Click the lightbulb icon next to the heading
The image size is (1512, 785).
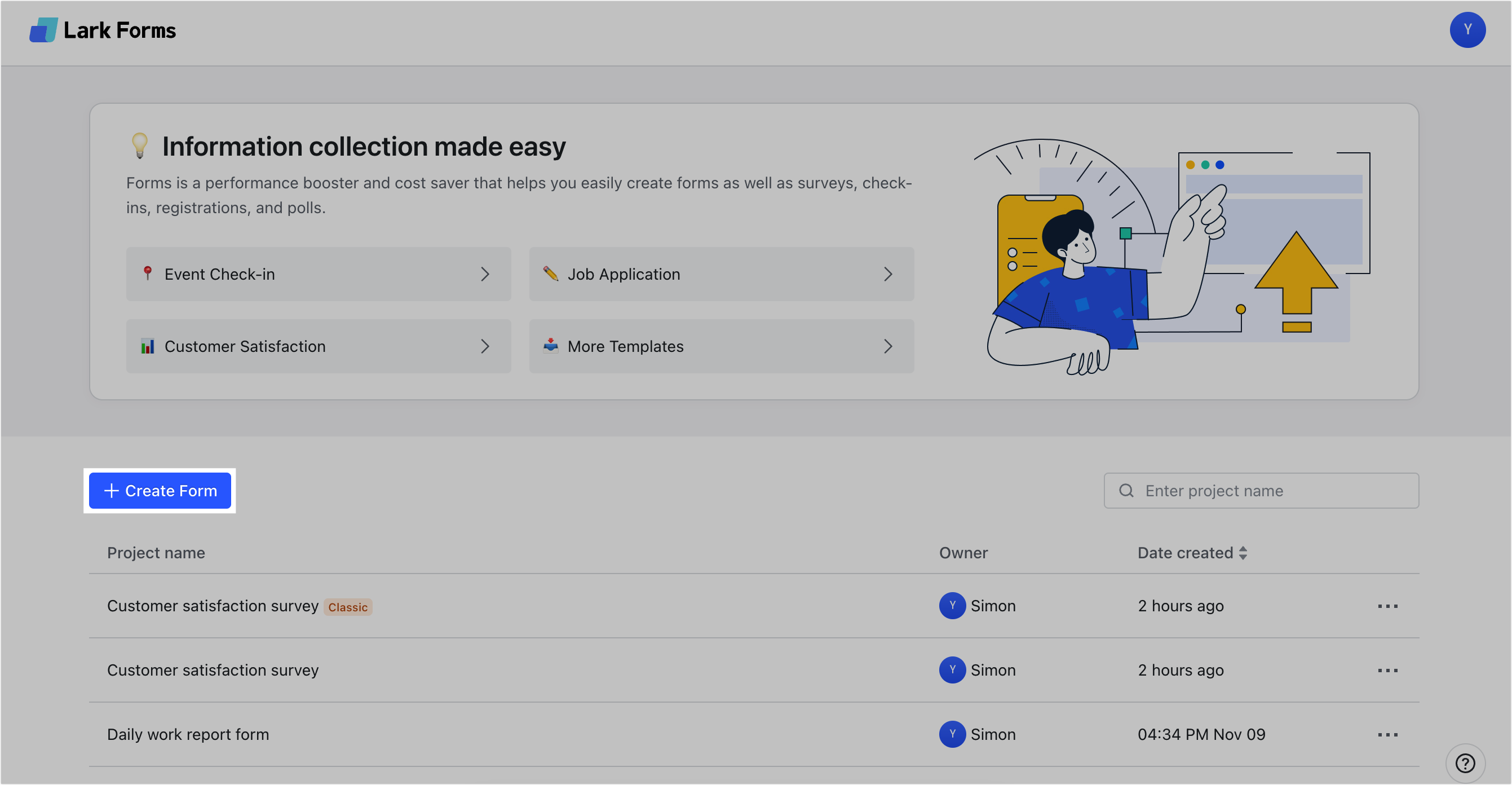(x=139, y=146)
